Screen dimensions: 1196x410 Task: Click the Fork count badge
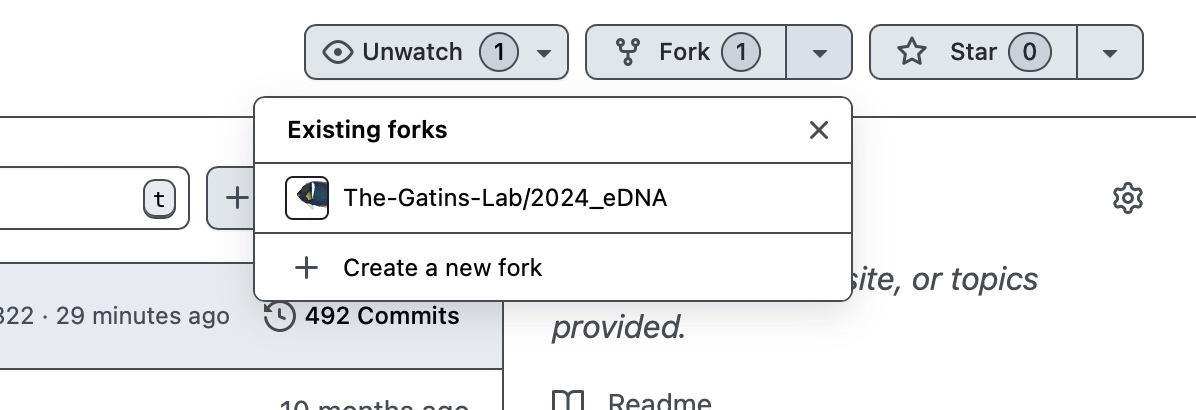pyautogui.click(x=740, y=52)
